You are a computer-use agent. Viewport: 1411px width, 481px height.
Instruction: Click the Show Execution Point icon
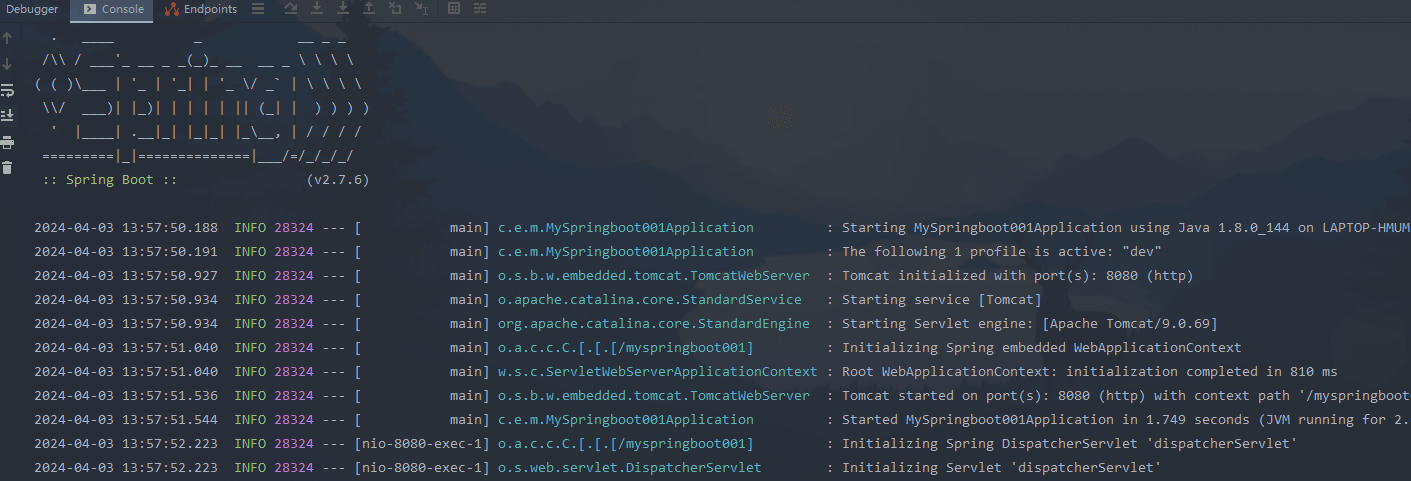(258, 9)
